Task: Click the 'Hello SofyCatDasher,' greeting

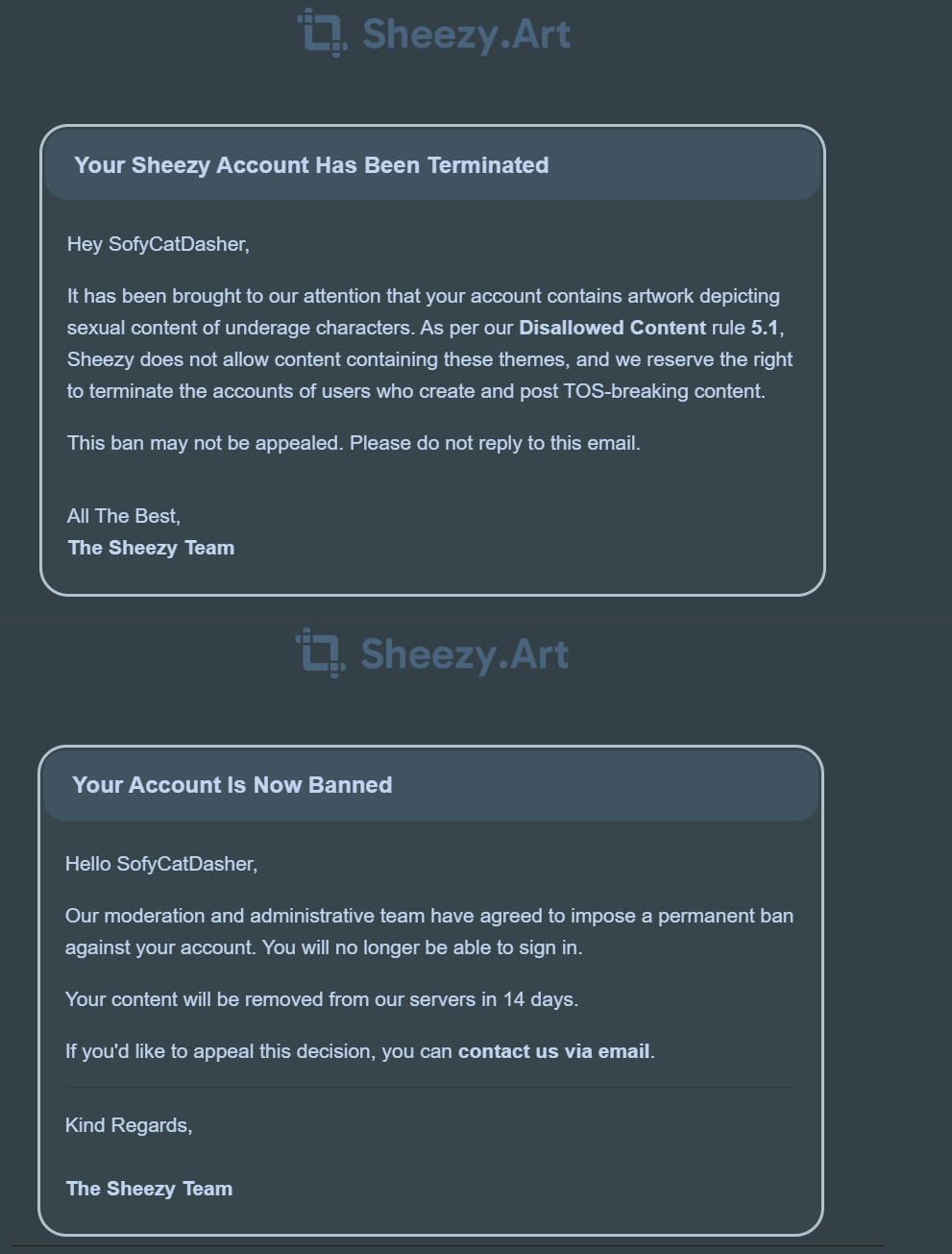Action: (161, 864)
